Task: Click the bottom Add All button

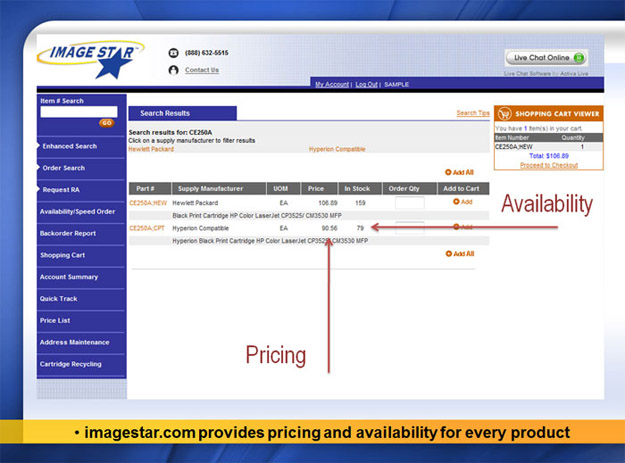Action: 459,254
